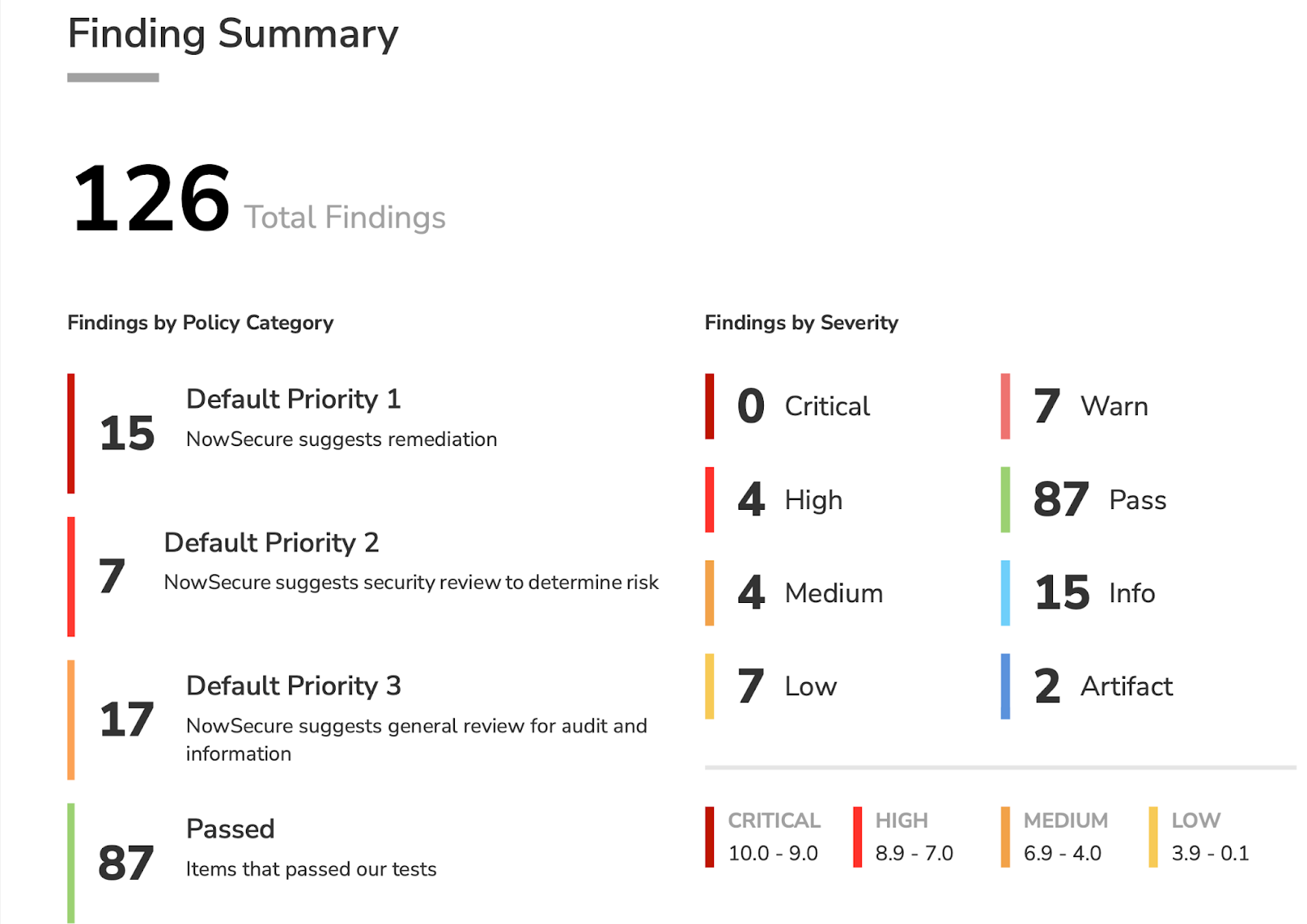Screen dimensions: 1307x924
Task: Select the Pass findings label
Action: click(x=1137, y=500)
